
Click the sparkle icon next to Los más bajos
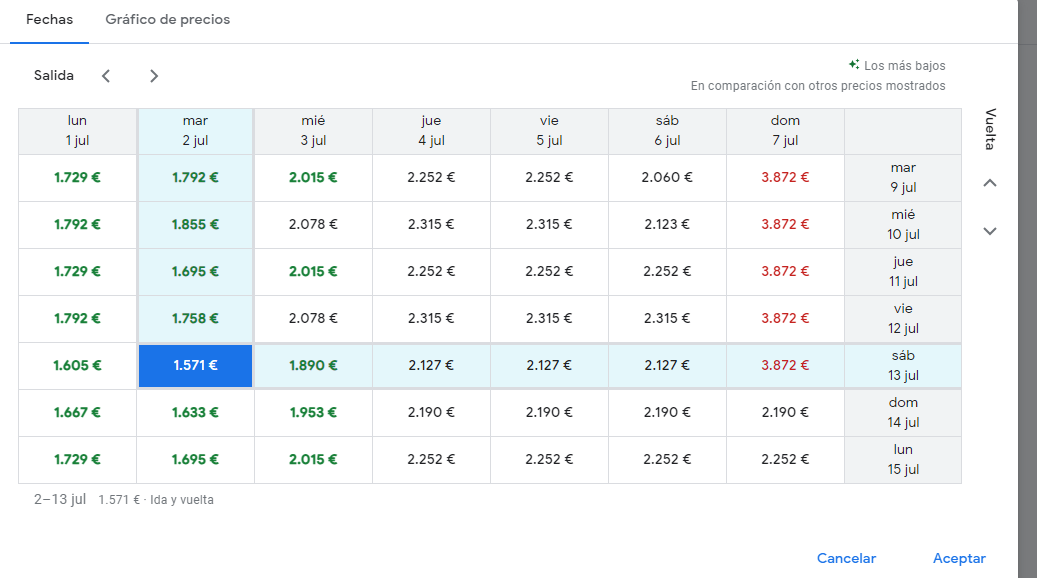(854, 65)
